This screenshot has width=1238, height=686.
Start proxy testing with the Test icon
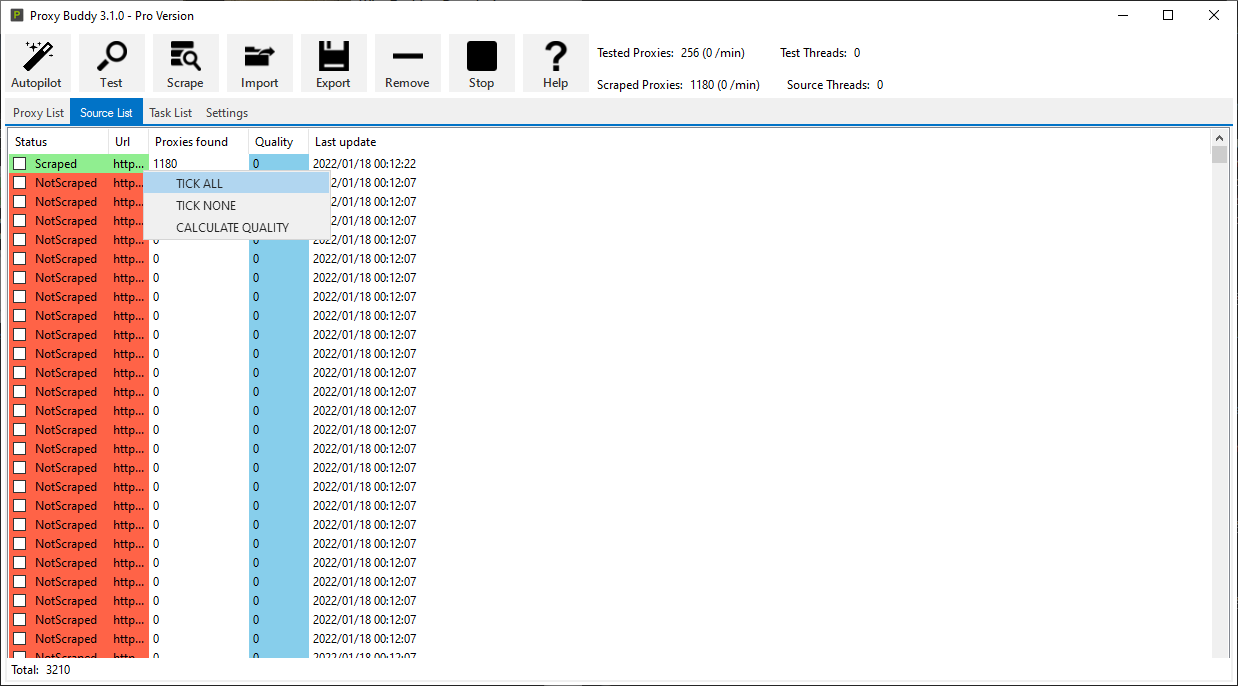(111, 57)
